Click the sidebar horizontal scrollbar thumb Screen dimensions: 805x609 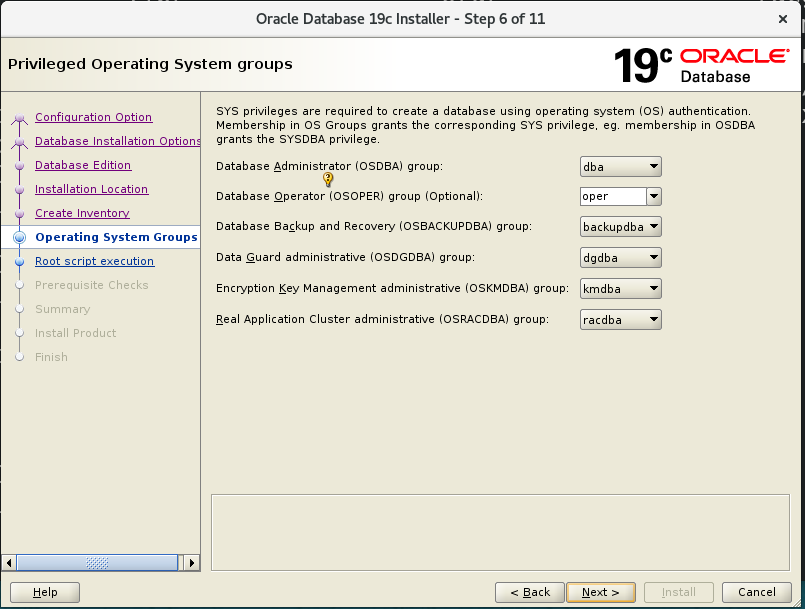click(97, 563)
